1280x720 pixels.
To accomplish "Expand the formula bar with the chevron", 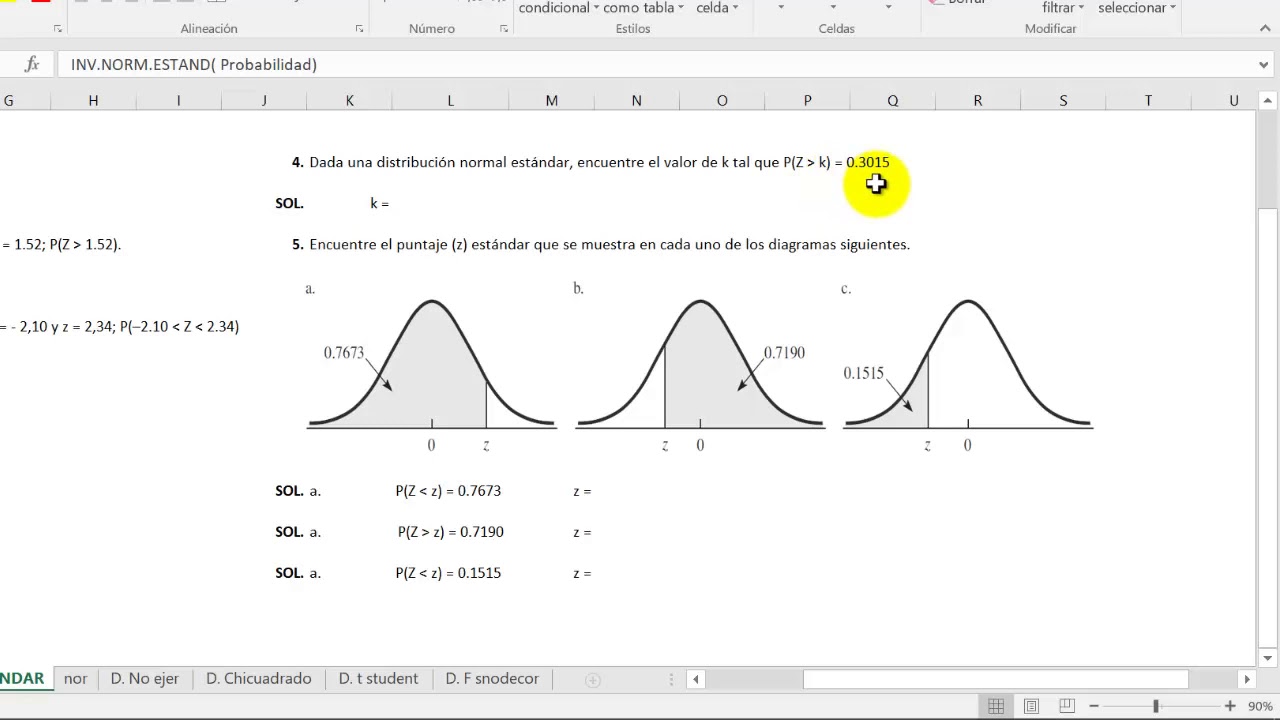I will pos(1264,64).
